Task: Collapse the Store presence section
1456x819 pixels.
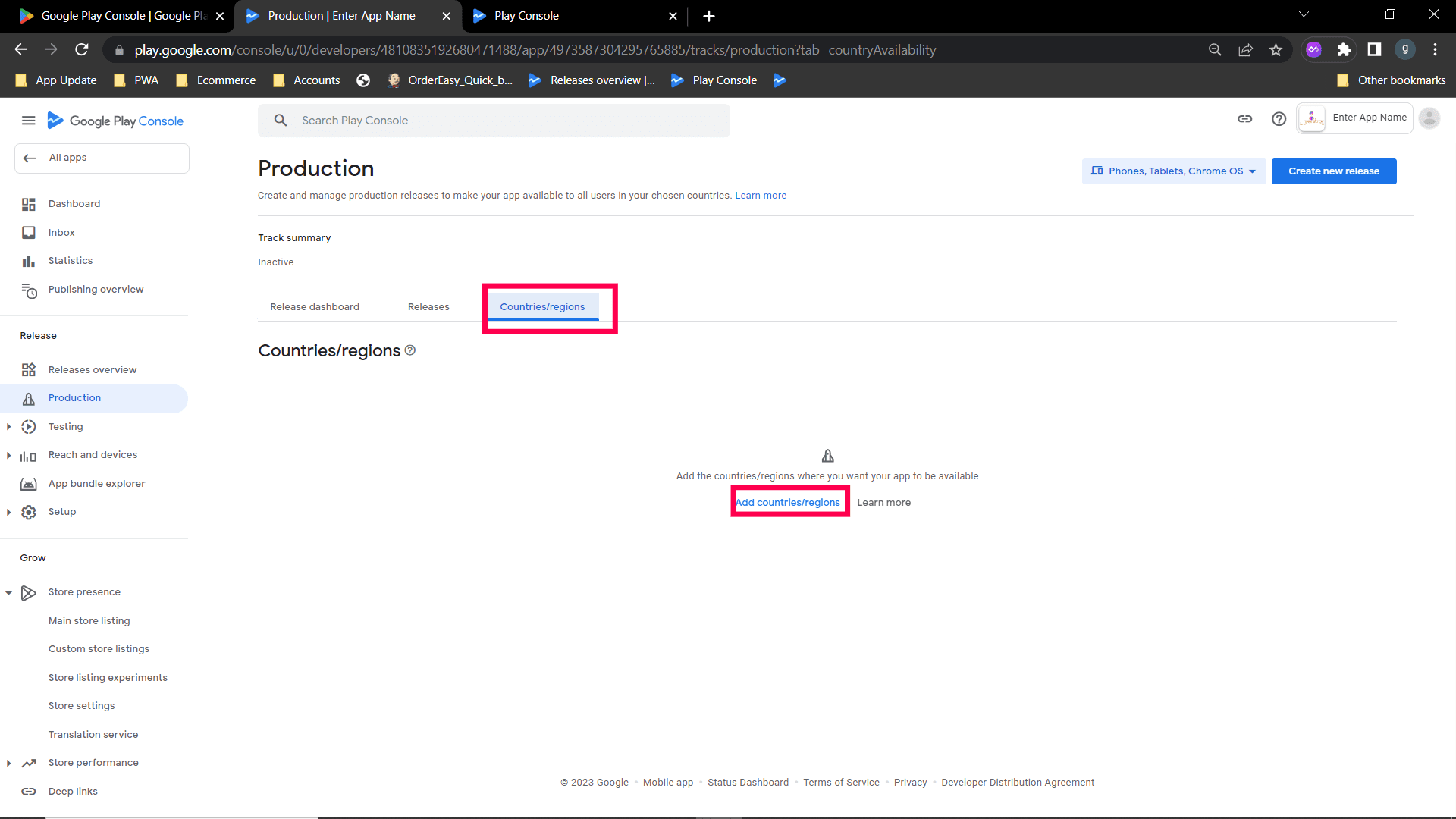Action: click(x=8, y=593)
